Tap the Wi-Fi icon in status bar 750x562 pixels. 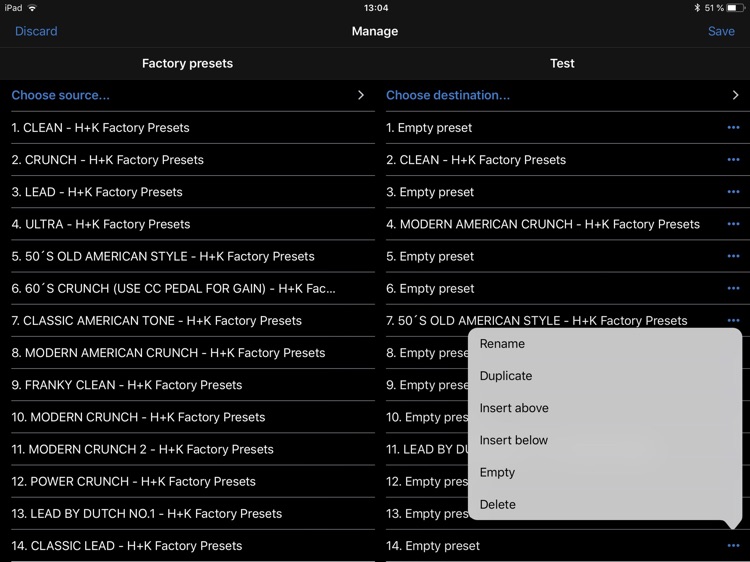coord(32,8)
